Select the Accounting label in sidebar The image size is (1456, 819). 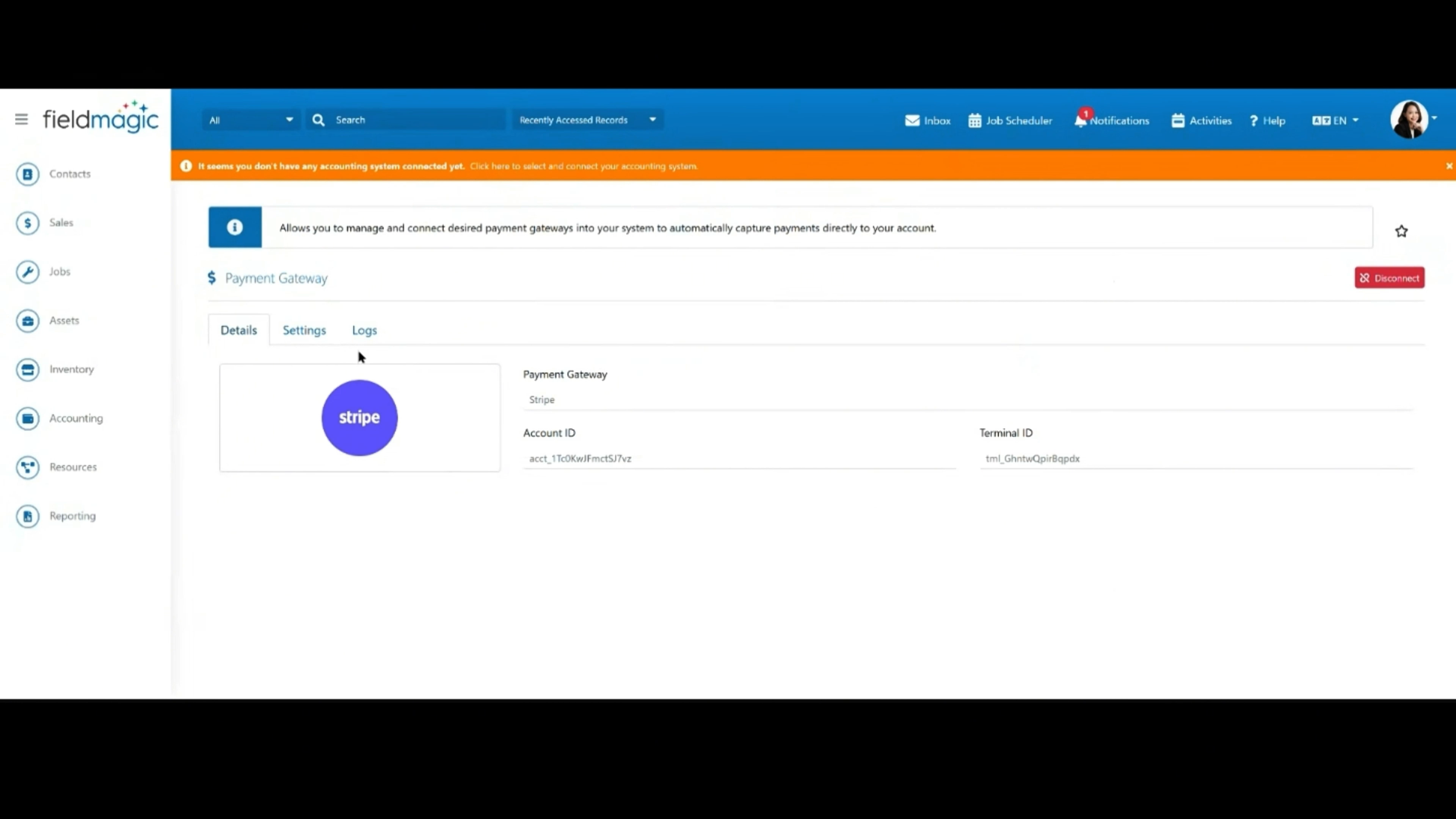pyautogui.click(x=76, y=418)
